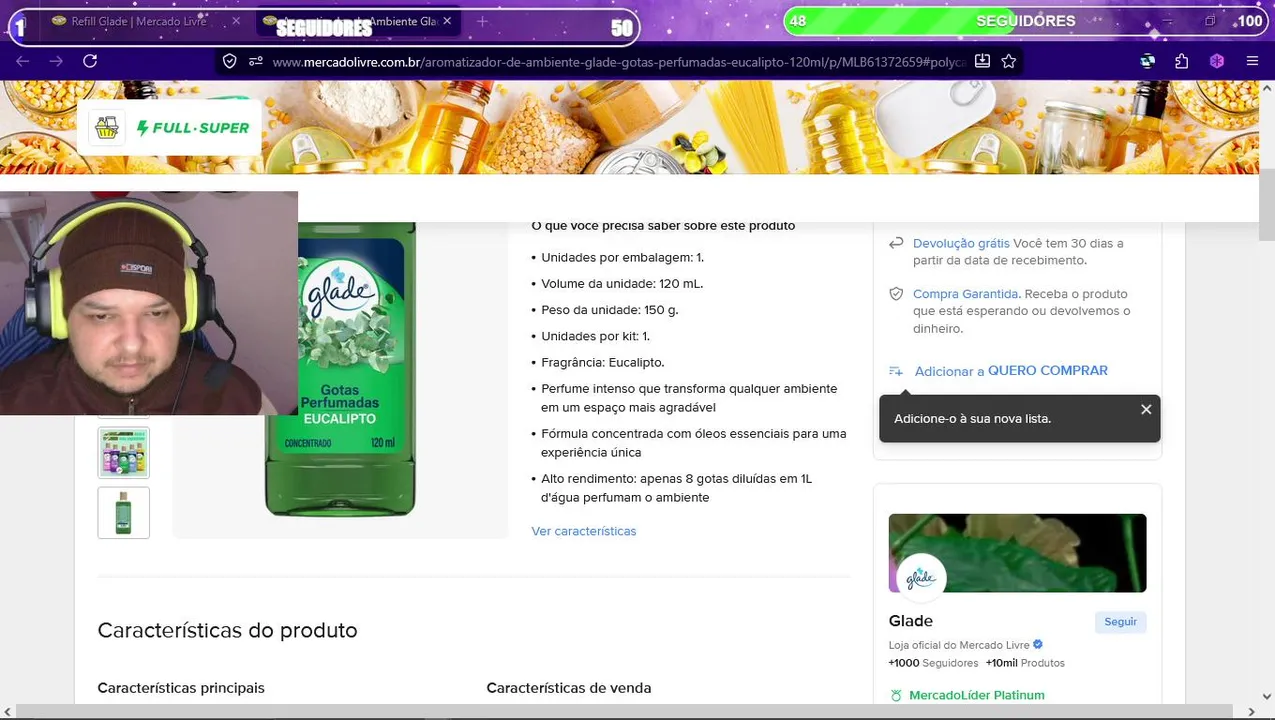Go forward with the browser forward arrow
This screenshot has width=1275, height=720.
56,61
